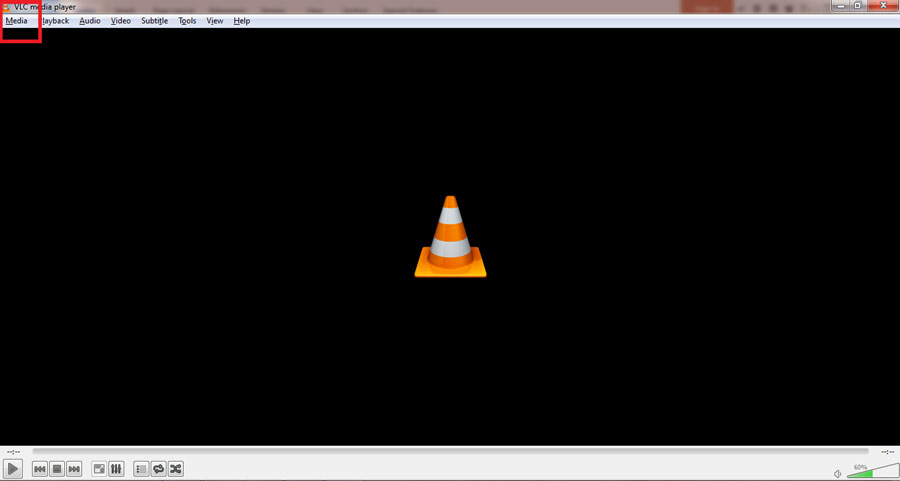Open the View menu
Screen dimensions: 900x481
(x=215, y=21)
